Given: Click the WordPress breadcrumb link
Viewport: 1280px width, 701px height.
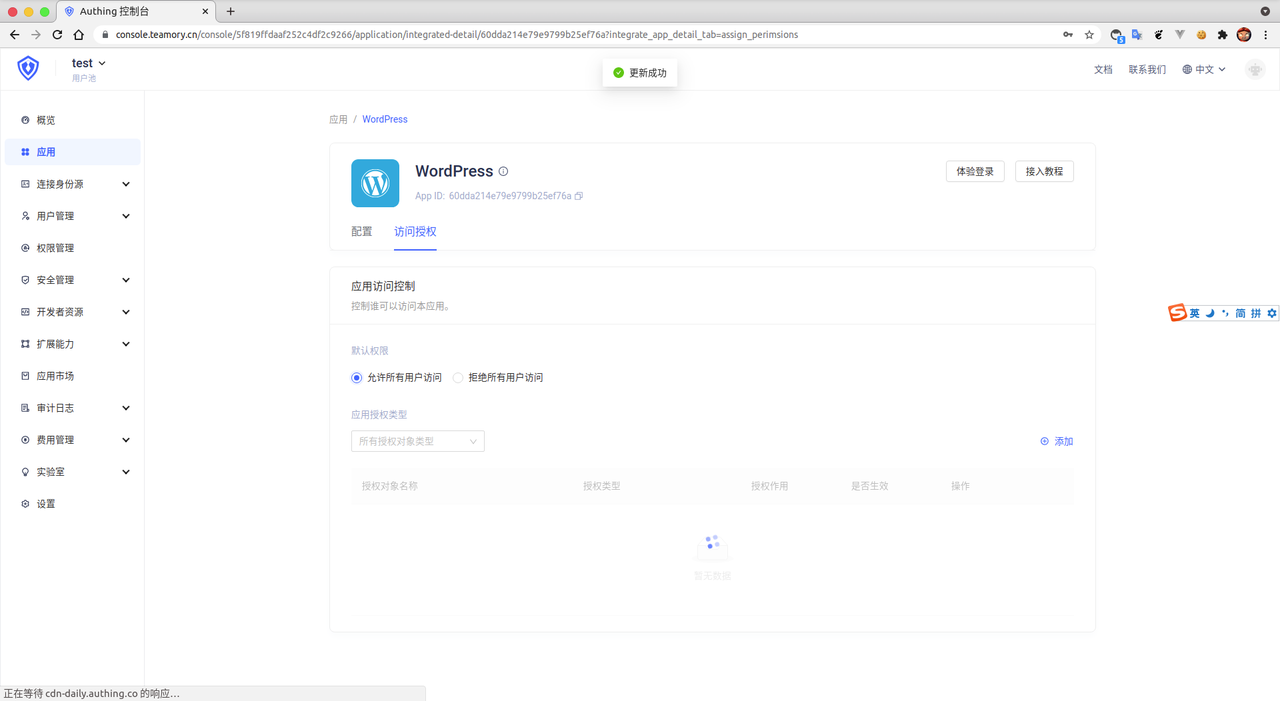Looking at the screenshot, I should coord(385,119).
